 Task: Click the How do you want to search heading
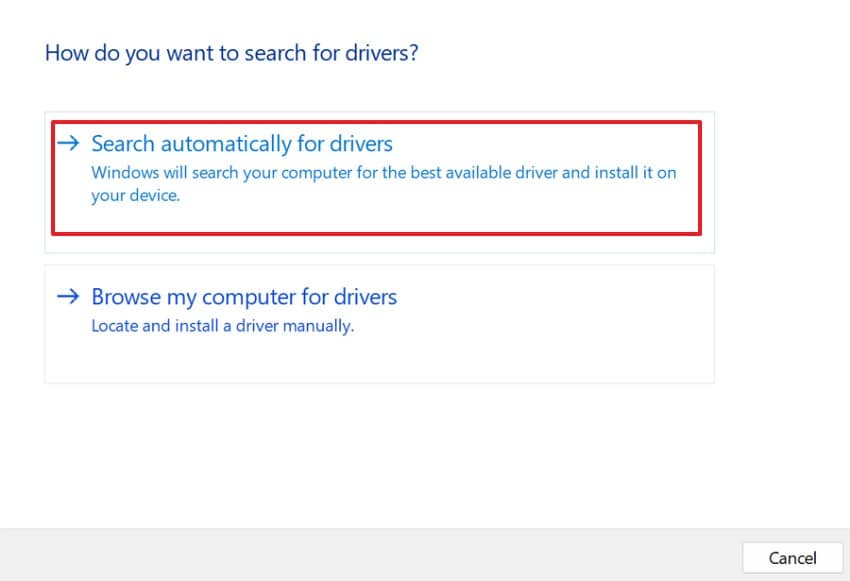(231, 52)
